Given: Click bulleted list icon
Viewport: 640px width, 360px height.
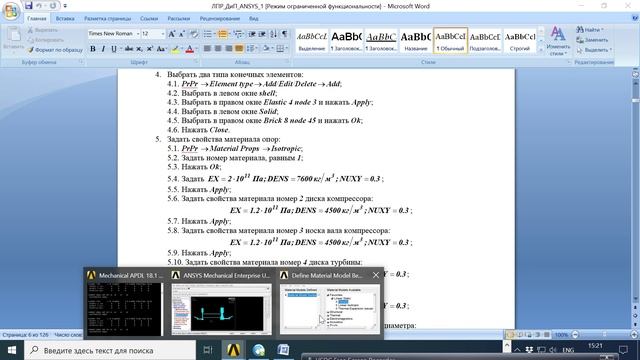Looking at the screenshot, I should tap(207, 34).
